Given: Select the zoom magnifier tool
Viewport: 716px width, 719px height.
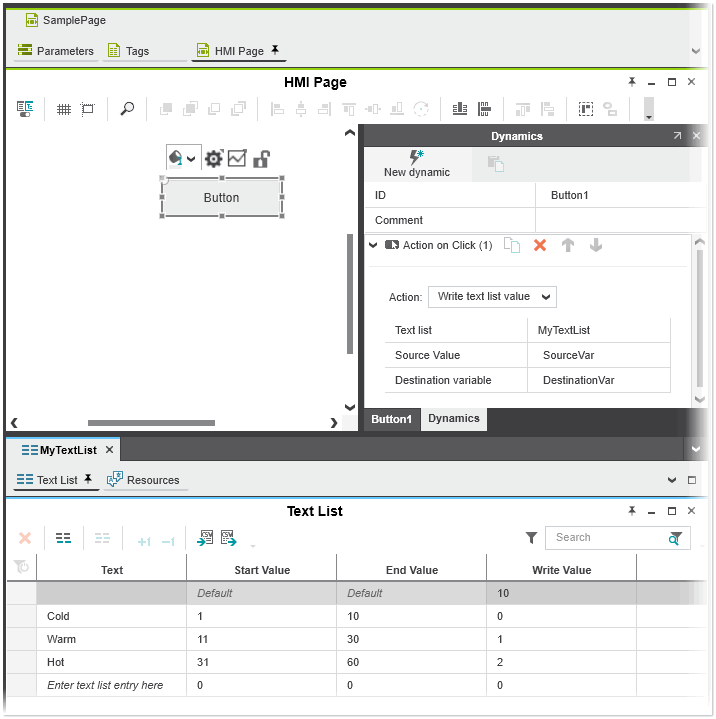Looking at the screenshot, I should click(127, 109).
